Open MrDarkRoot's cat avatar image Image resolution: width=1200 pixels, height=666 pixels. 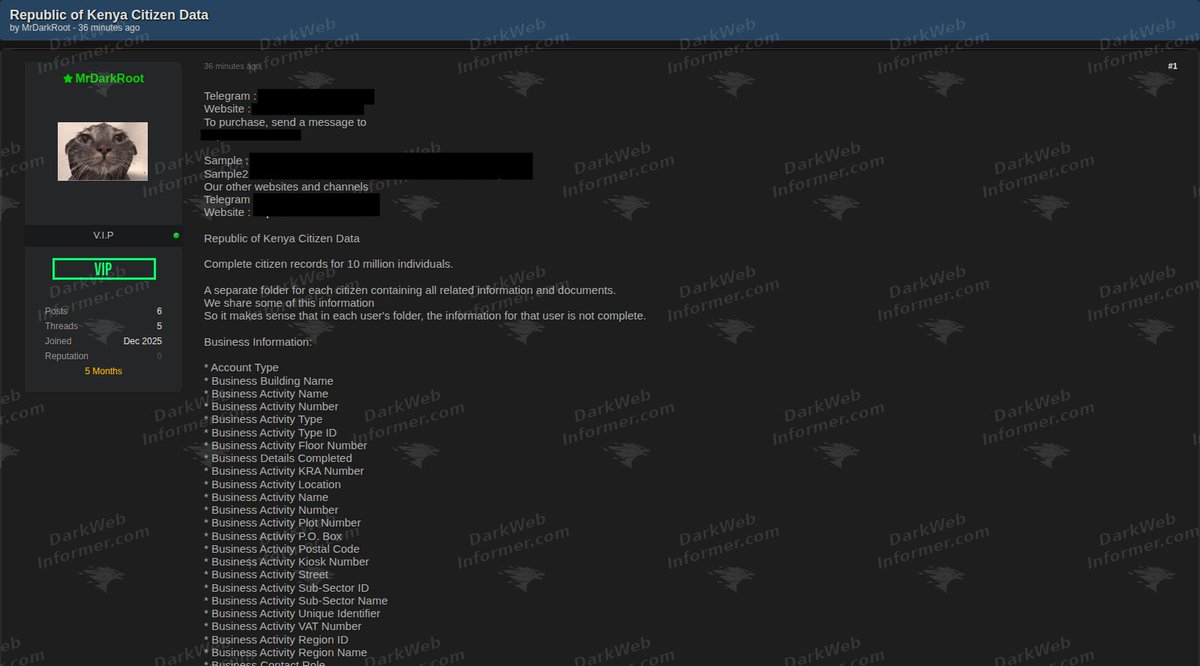coord(103,152)
